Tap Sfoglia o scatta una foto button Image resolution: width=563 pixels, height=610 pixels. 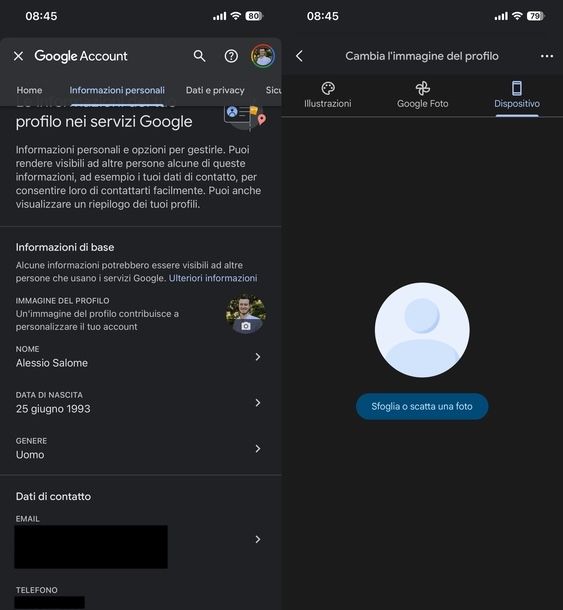[x=422, y=407]
